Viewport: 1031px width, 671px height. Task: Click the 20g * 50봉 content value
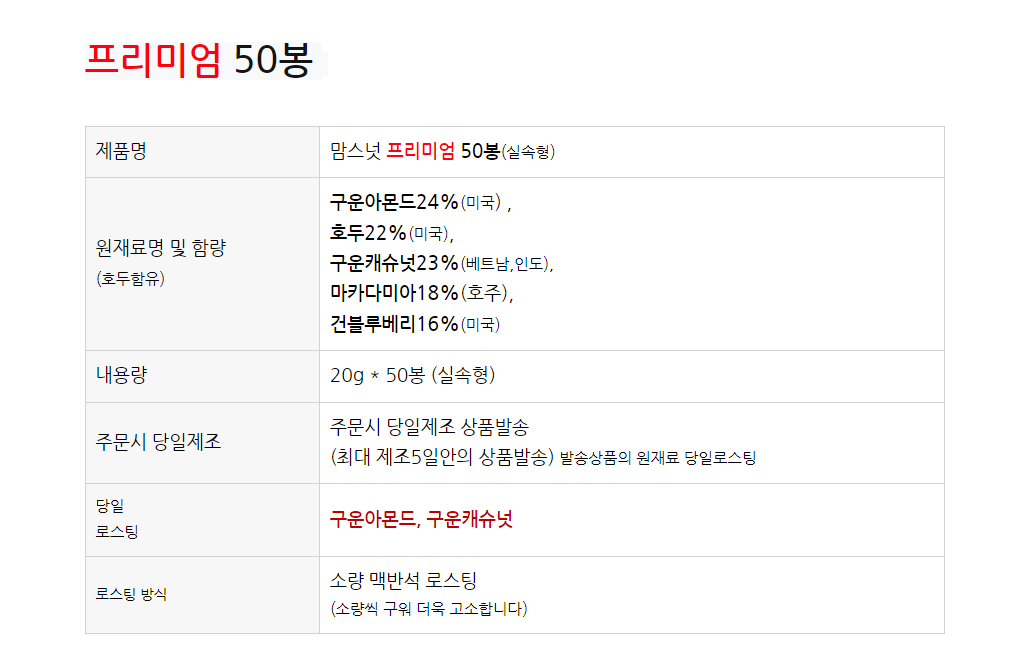(412, 376)
